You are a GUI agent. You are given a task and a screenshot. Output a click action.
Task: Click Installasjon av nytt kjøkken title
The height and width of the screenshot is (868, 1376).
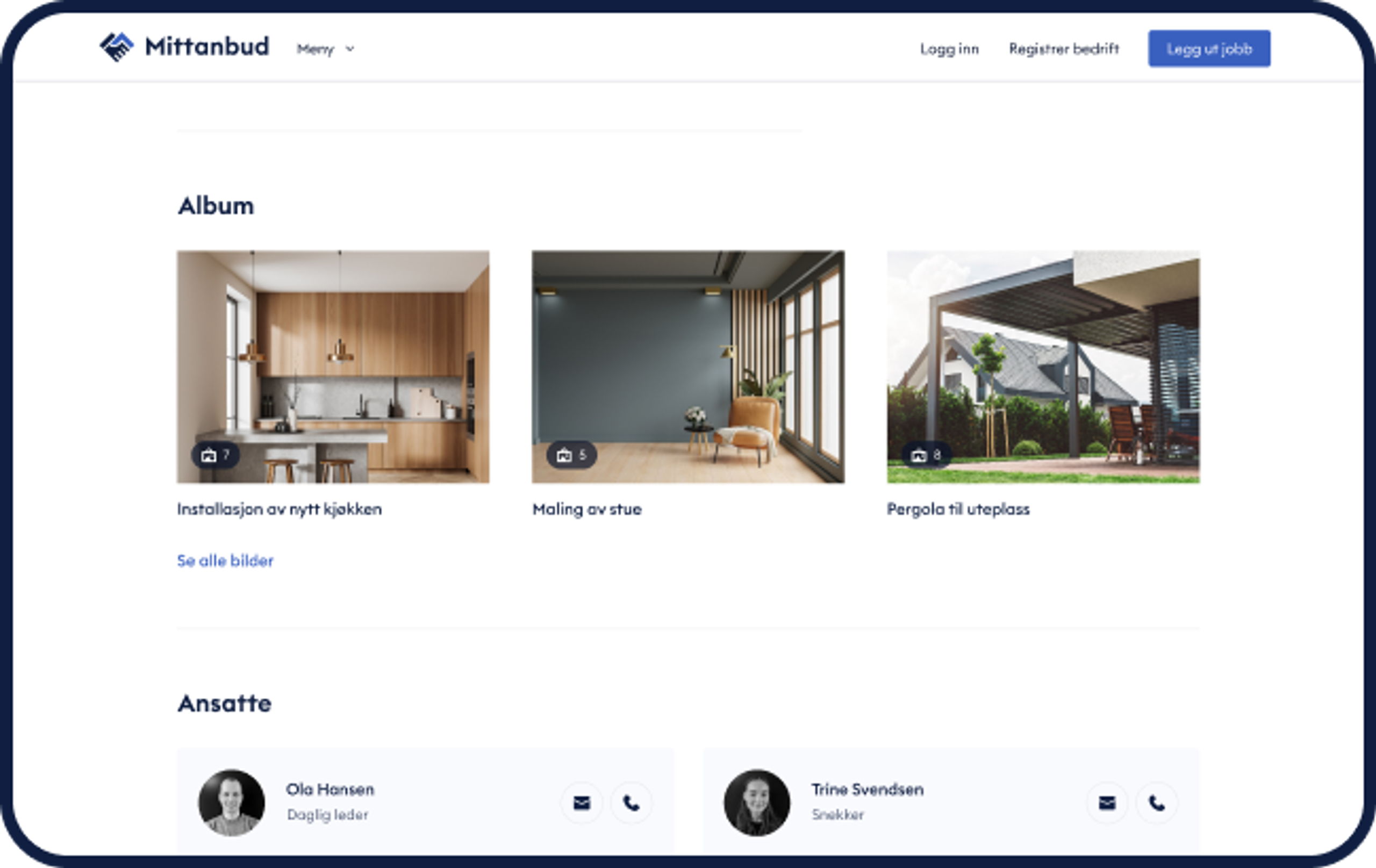click(279, 509)
